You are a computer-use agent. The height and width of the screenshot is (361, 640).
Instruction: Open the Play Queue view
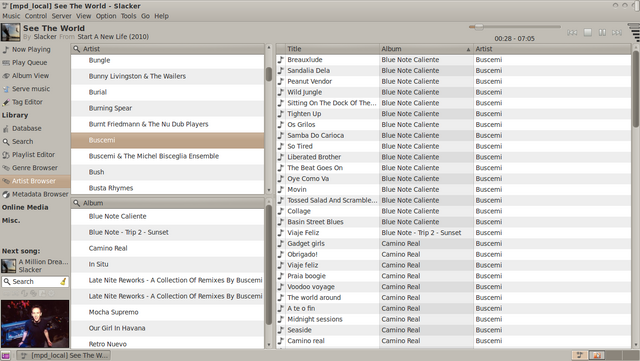pyautogui.click(x=29, y=62)
